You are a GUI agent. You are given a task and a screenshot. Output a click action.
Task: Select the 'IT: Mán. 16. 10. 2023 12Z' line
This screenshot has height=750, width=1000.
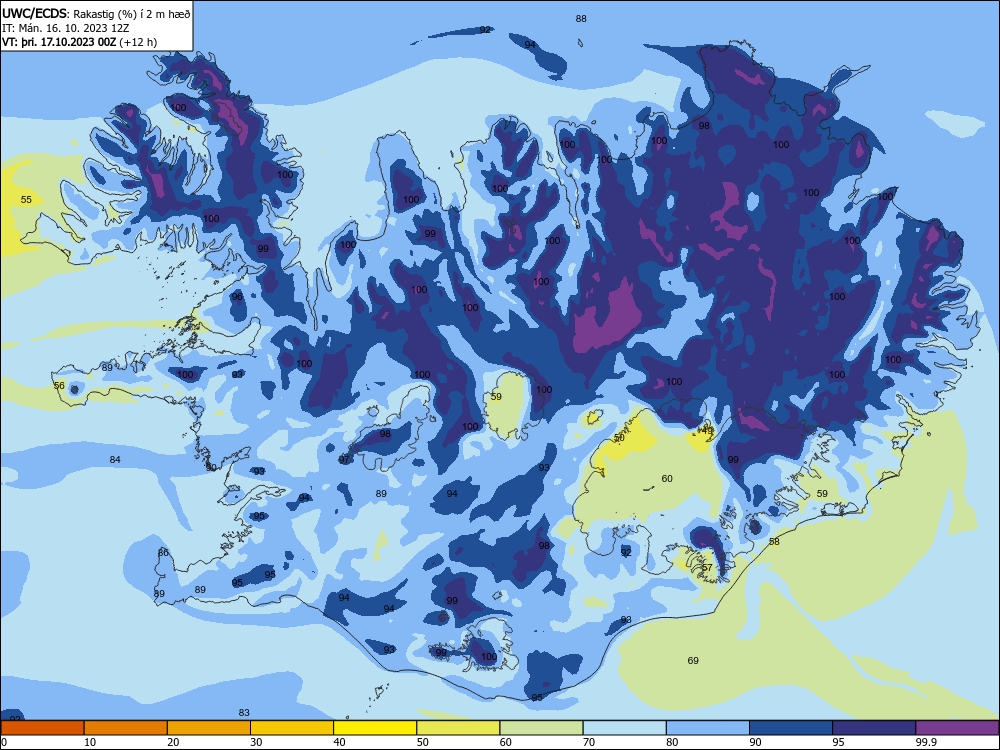pyautogui.click(x=66, y=28)
